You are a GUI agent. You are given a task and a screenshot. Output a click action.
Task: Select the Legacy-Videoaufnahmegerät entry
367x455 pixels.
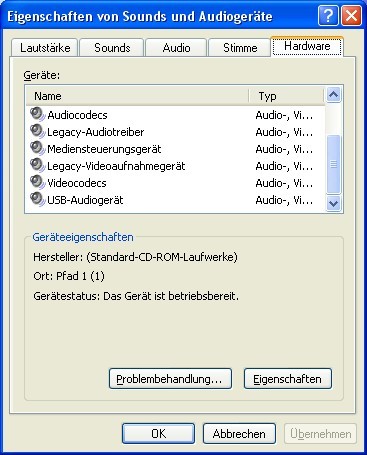click(x=116, y=166)
